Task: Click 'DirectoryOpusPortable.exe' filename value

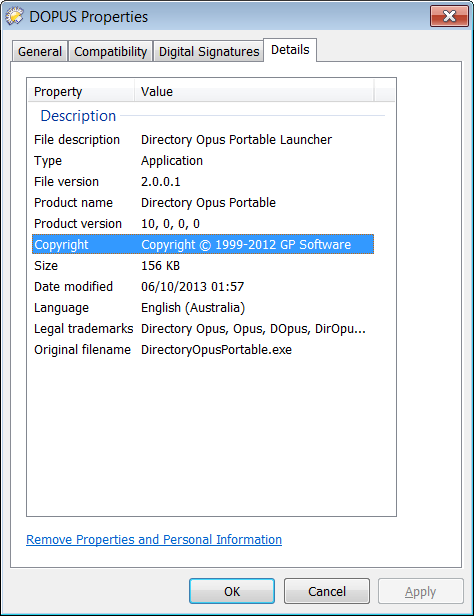Action: [x=216, y=350]
